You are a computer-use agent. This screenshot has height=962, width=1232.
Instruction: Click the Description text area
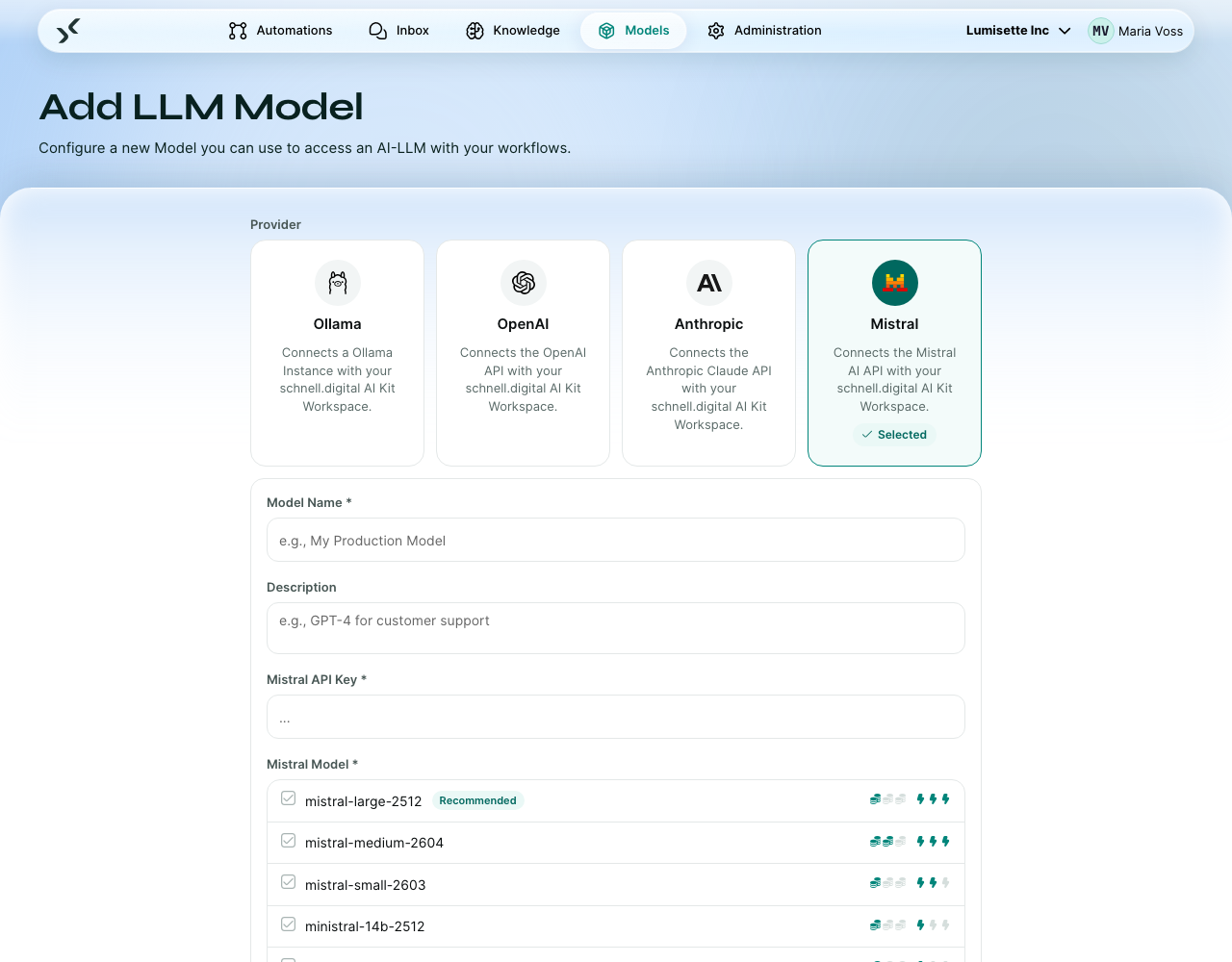point(616,628)
